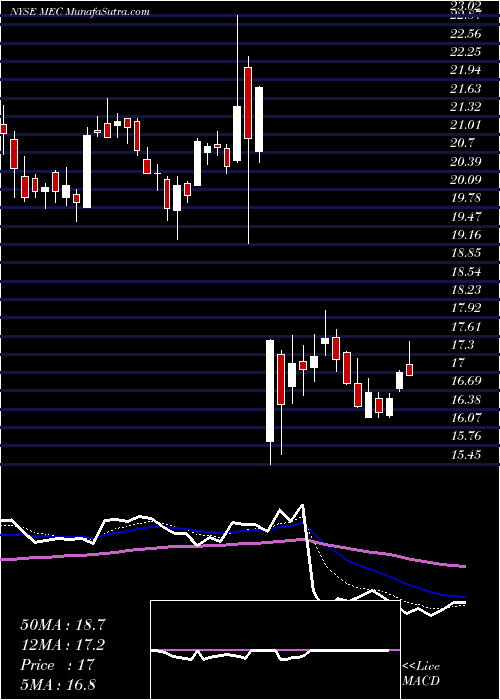Click the 17.3 price axis label
The width and height of the screenshot is (500, 700).
pos(463,345)
